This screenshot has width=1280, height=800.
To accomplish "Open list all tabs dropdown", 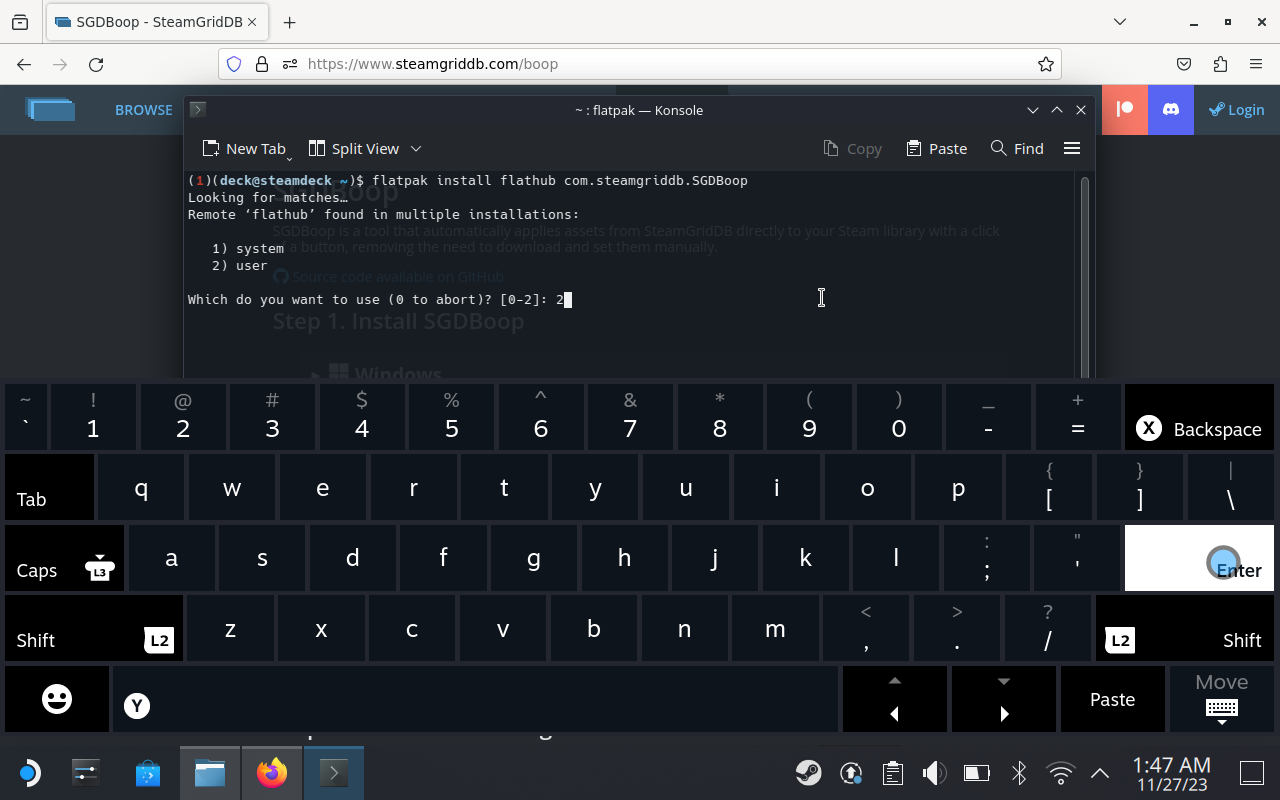I will click(x=1120, y=22).
